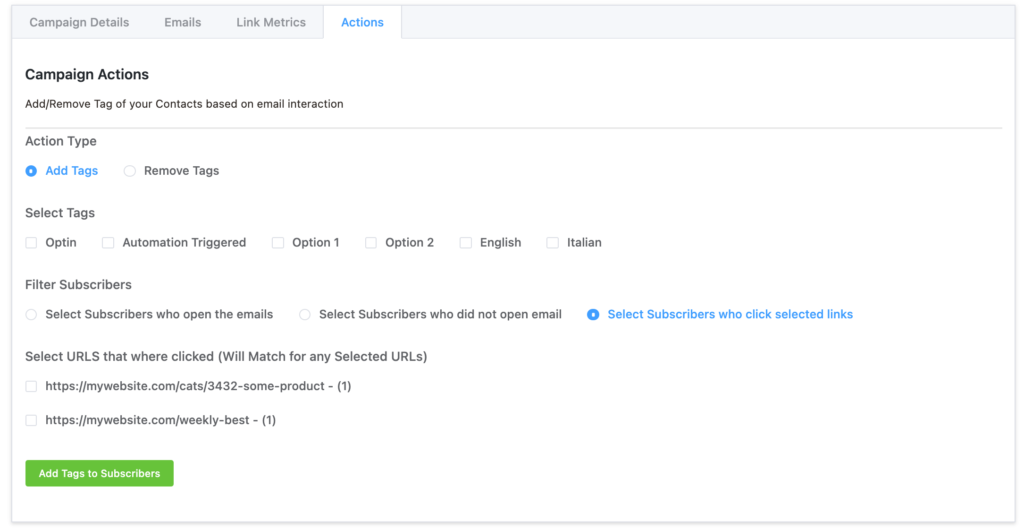This screenshot has height=529, width=1024.
Task: Check the Italian tag checkbox
Action: pos(552,243)
